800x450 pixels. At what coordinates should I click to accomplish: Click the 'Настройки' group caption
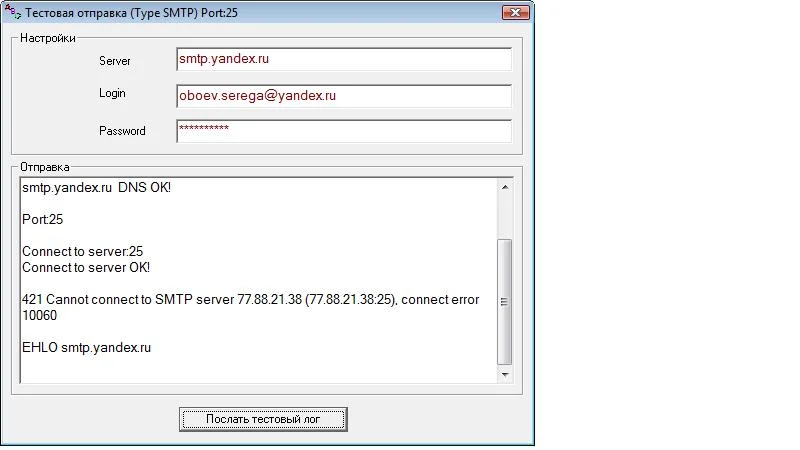click(x=48, y=38)
